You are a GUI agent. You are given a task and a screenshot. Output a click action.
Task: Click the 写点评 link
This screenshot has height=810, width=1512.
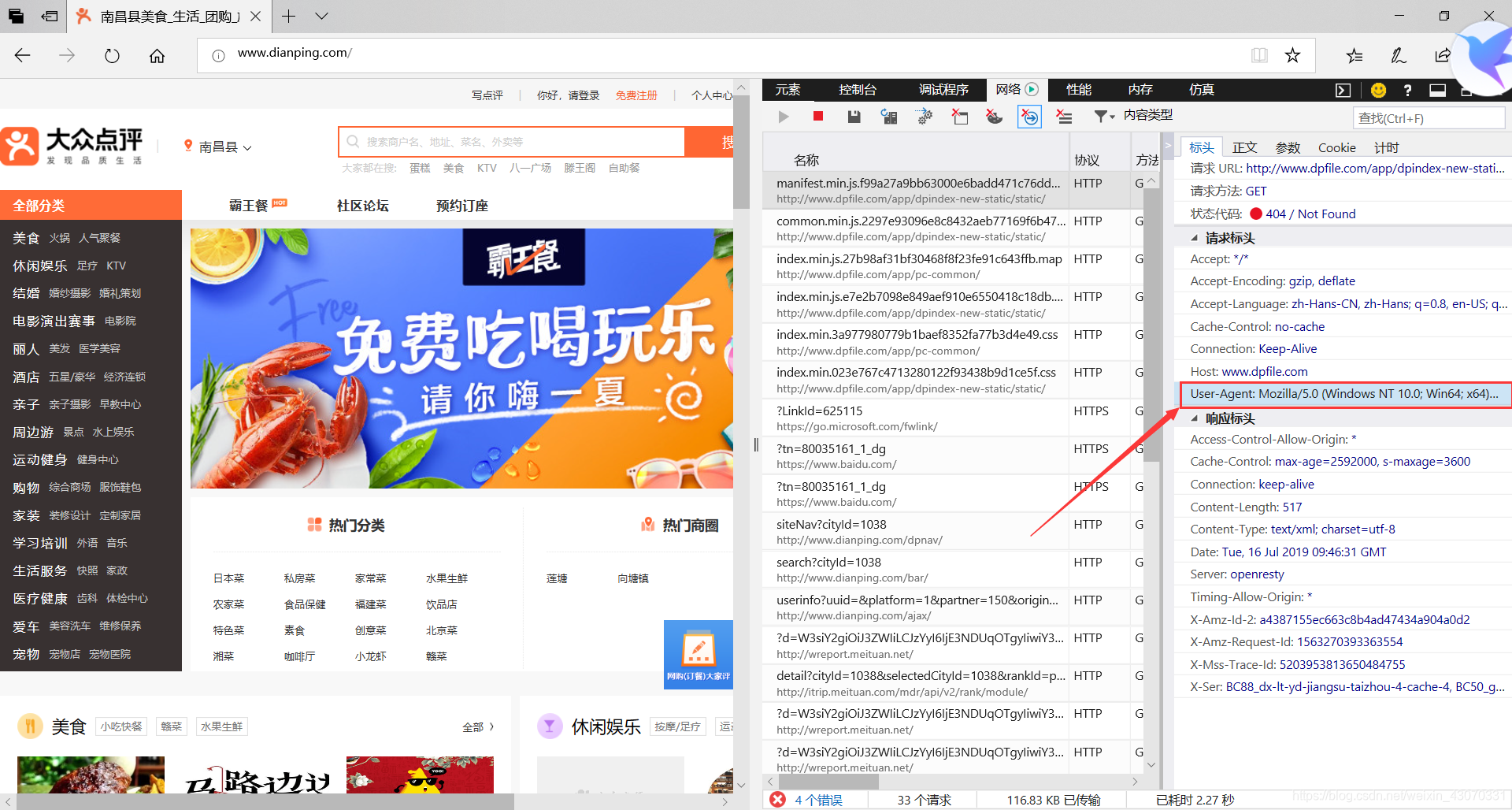[487, 95]
